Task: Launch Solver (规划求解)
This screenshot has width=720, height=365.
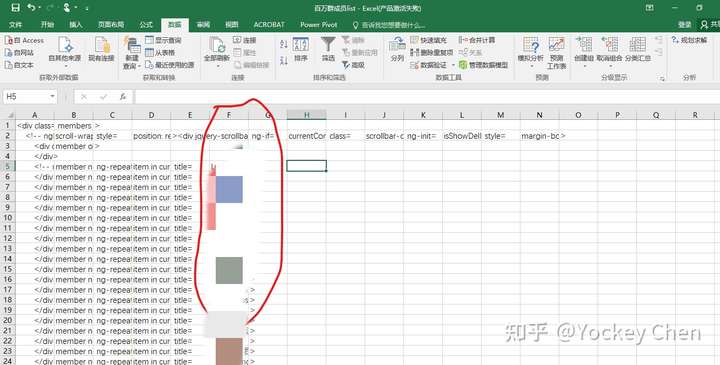Action: point(690,40)
